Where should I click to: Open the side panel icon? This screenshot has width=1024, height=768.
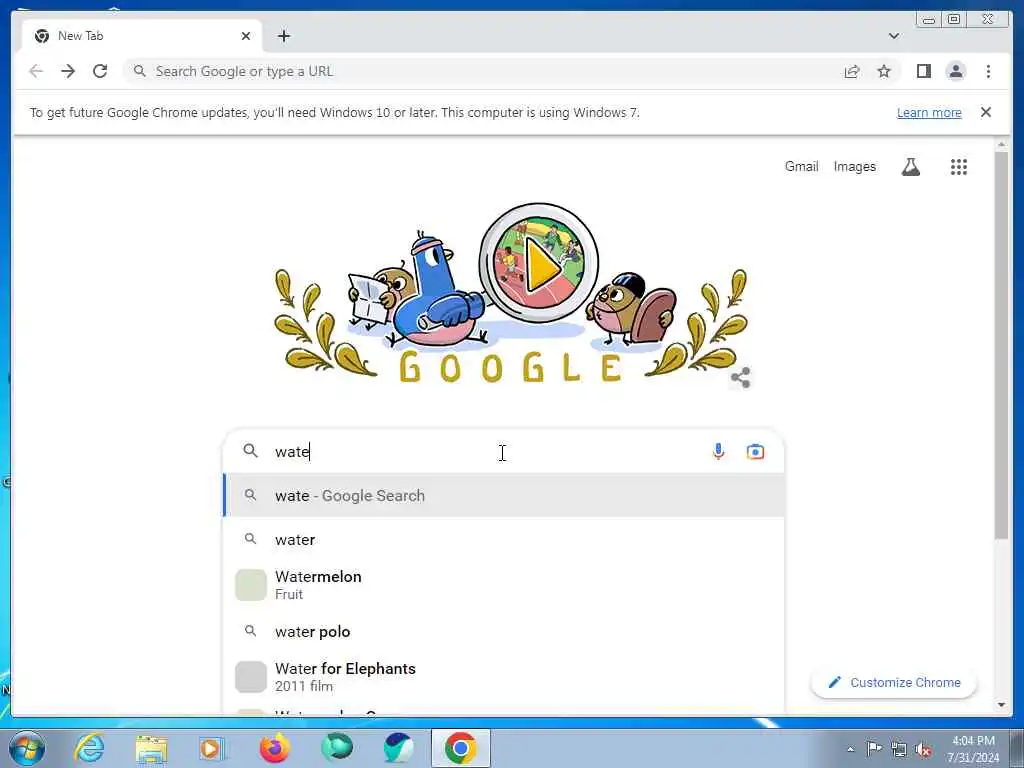point(923,71)
